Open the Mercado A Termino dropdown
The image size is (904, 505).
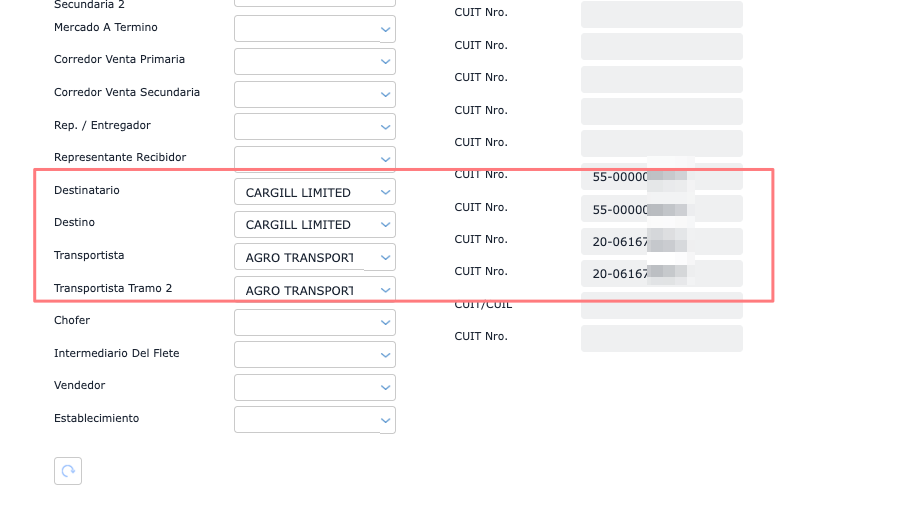(x=314, y=29)
